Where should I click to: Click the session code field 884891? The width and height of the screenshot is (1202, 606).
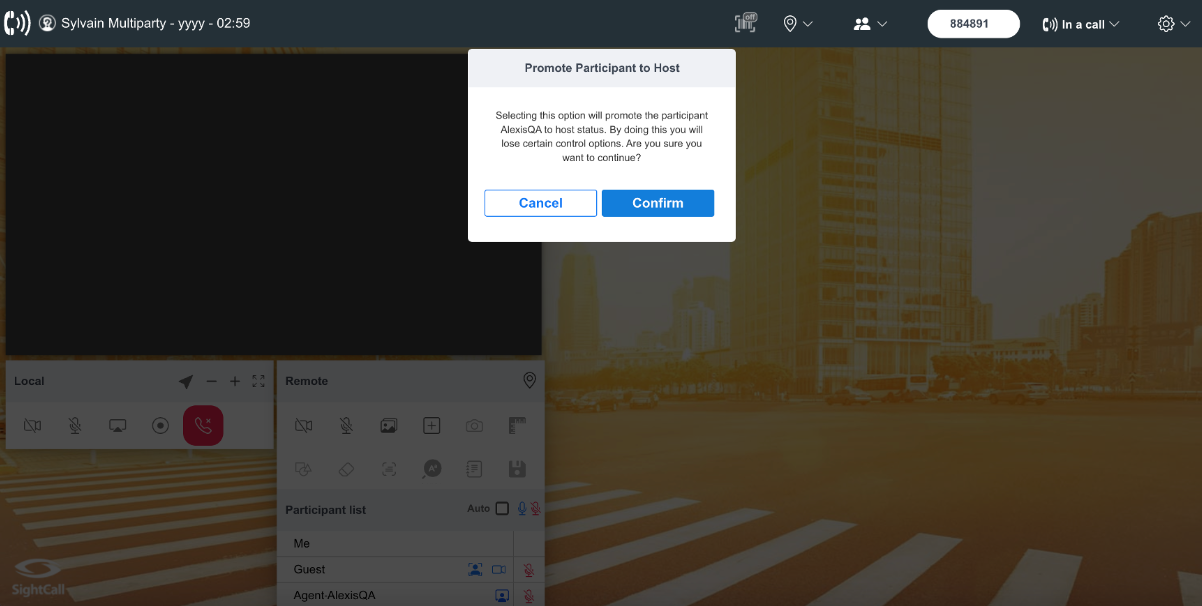pos(973,24)
